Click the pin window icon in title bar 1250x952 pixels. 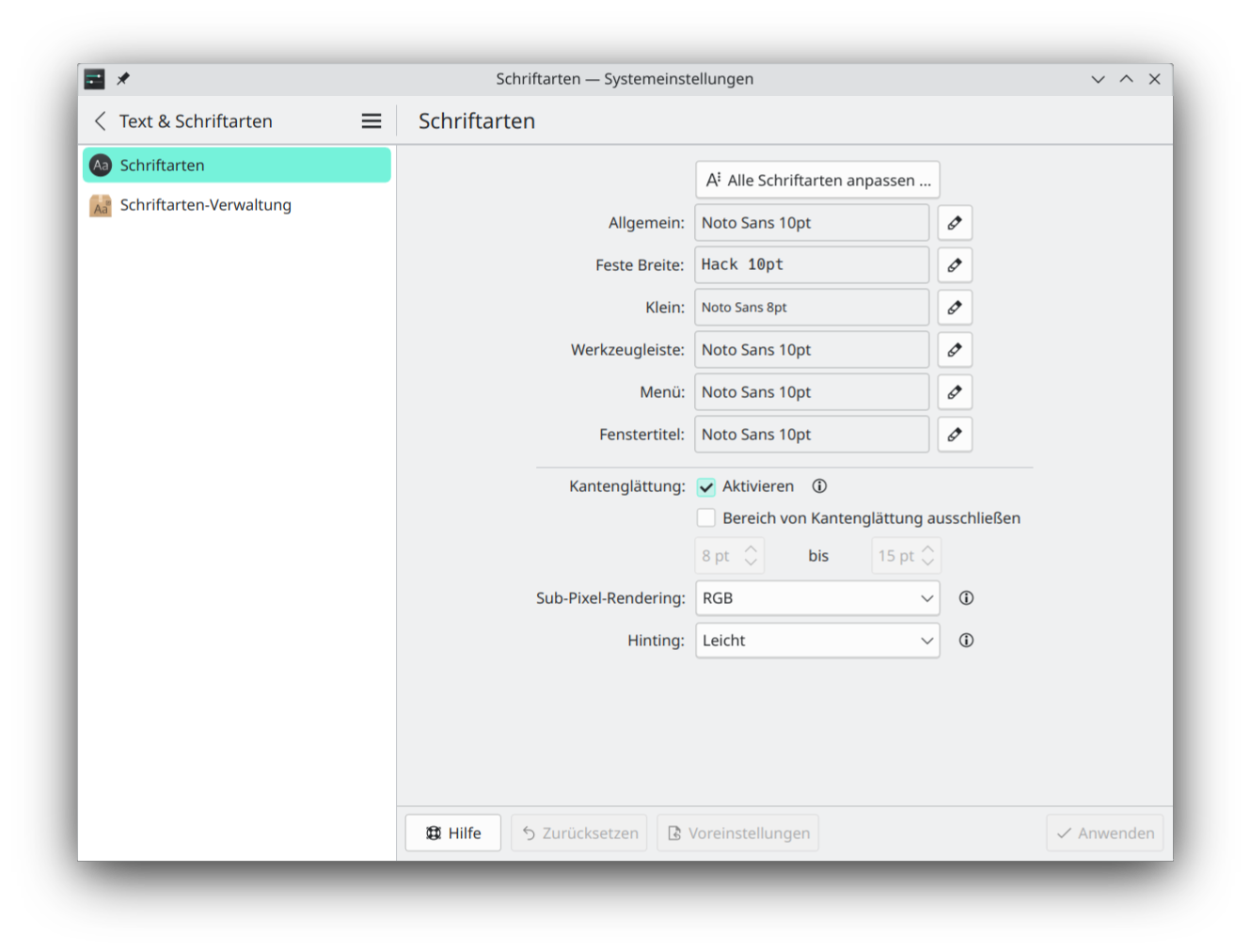[x=123, y=79]
